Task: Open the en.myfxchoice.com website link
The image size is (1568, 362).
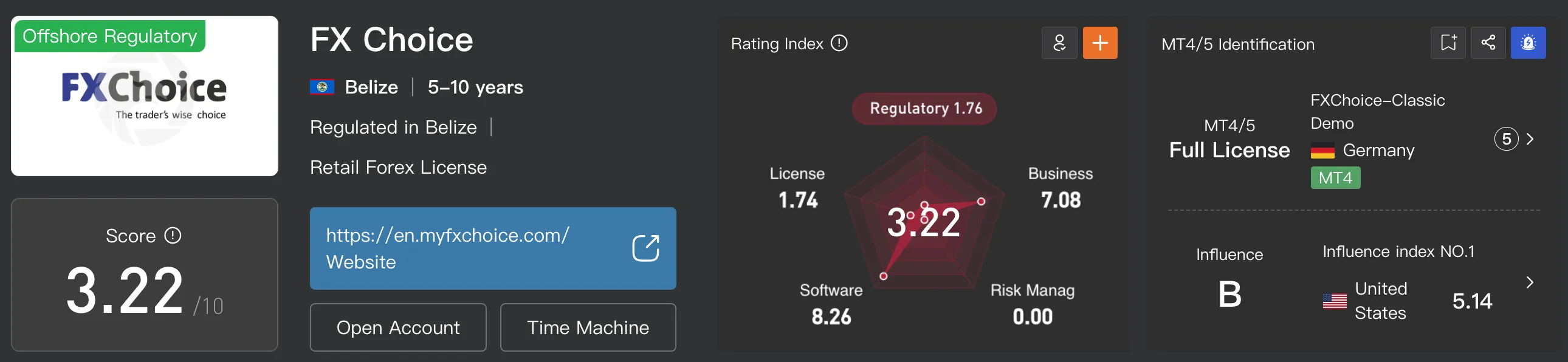Action: coord(493,248)
